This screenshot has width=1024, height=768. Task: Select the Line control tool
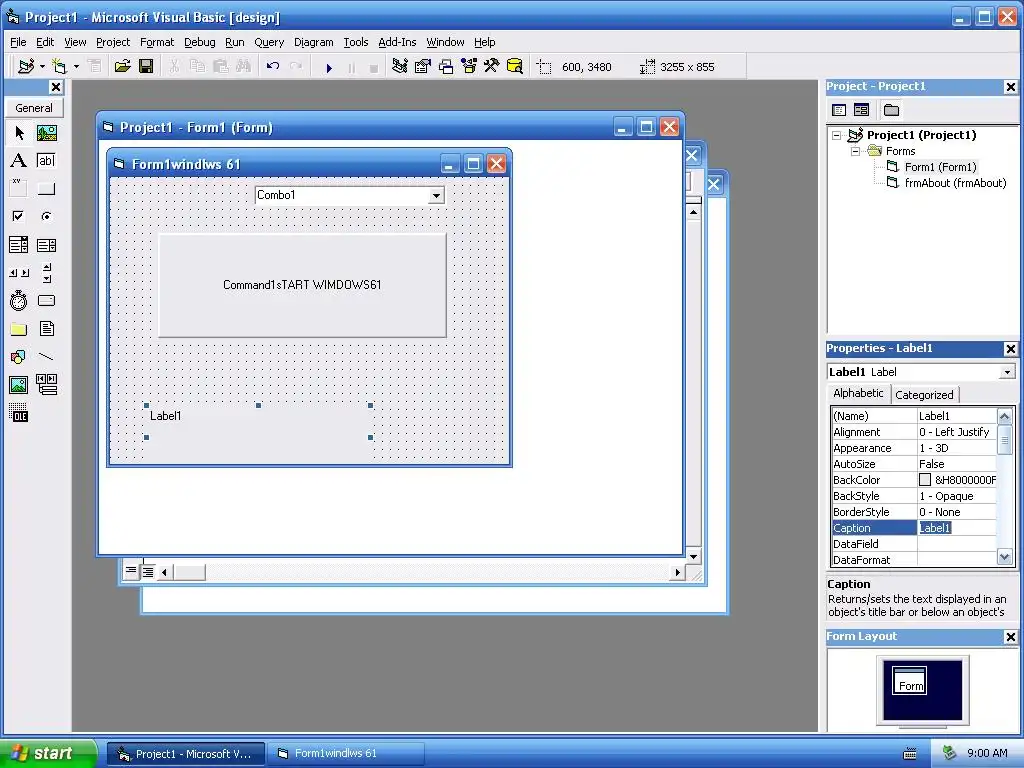pyautogui.click(x=46, y=357)
